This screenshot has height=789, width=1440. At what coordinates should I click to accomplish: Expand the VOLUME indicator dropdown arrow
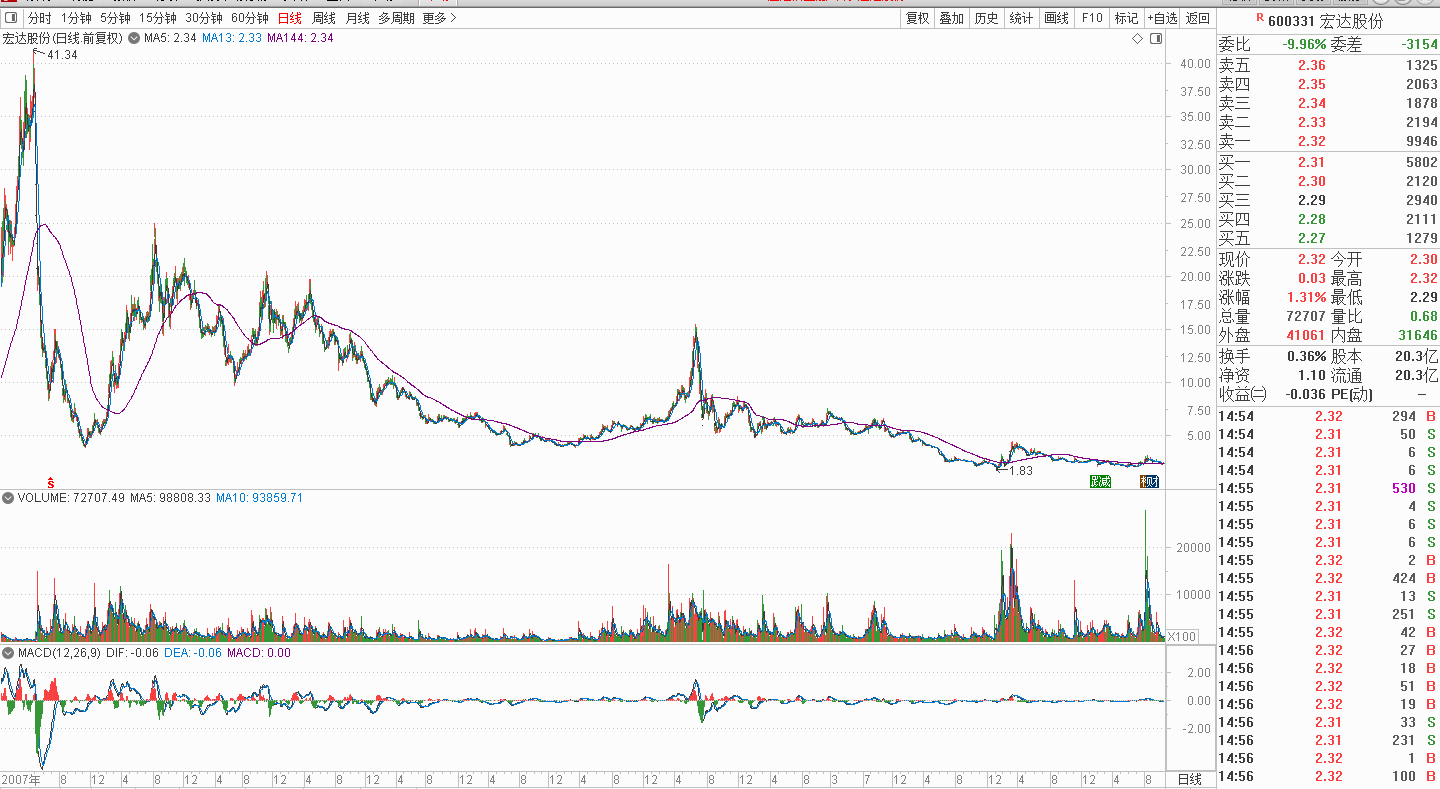click(8, 497)
